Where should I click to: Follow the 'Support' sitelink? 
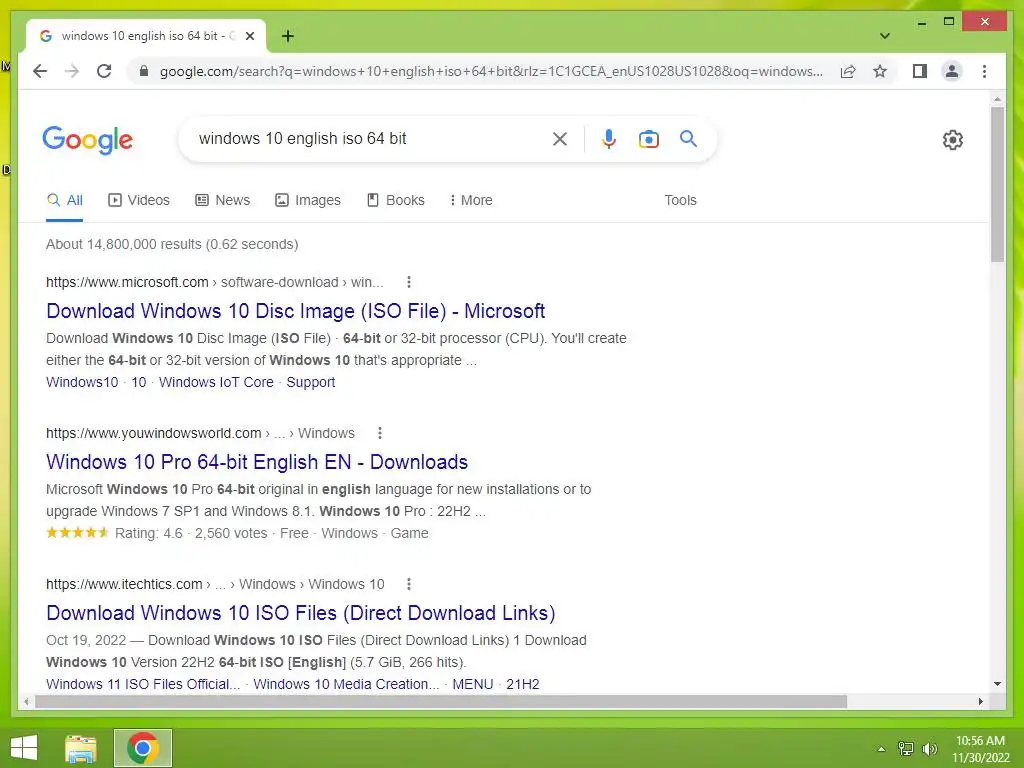tap(311, 382)
